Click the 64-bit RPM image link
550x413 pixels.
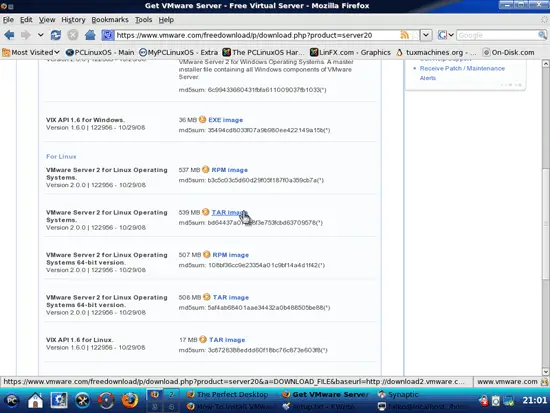(230, 255)
